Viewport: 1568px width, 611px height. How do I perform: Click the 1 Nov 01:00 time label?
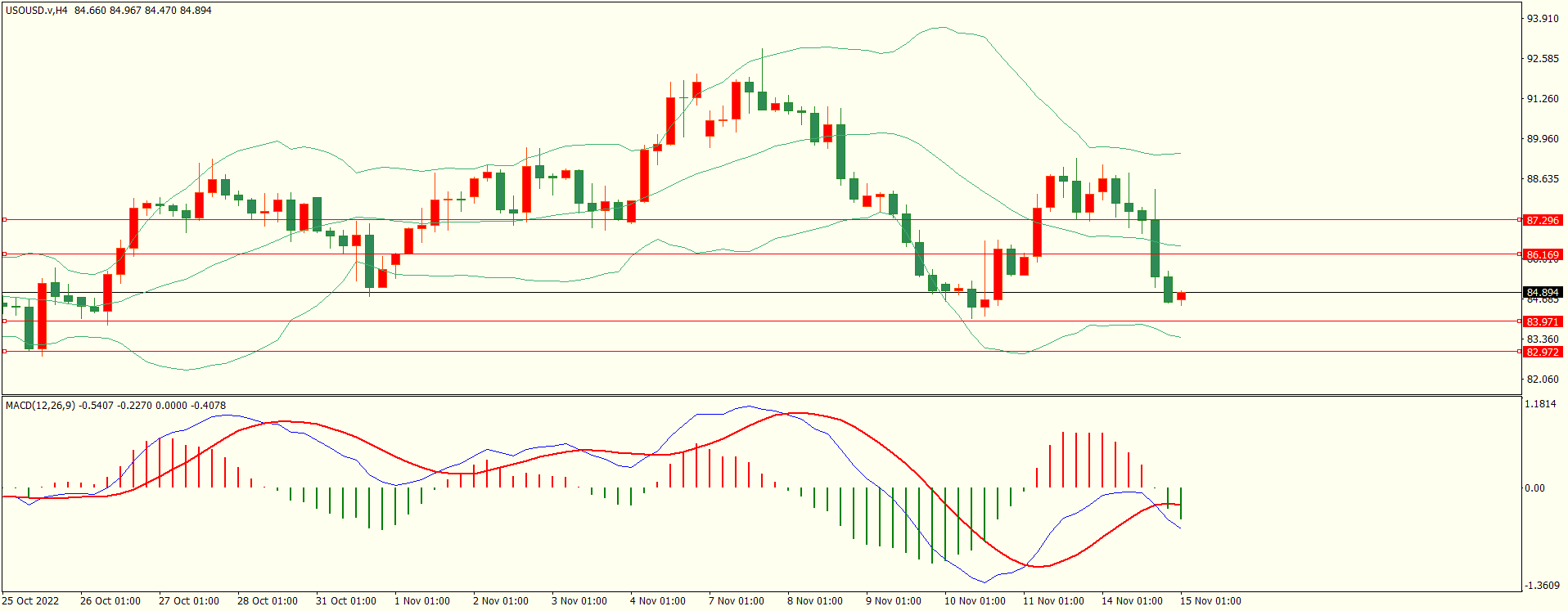[x=422, y=600]
